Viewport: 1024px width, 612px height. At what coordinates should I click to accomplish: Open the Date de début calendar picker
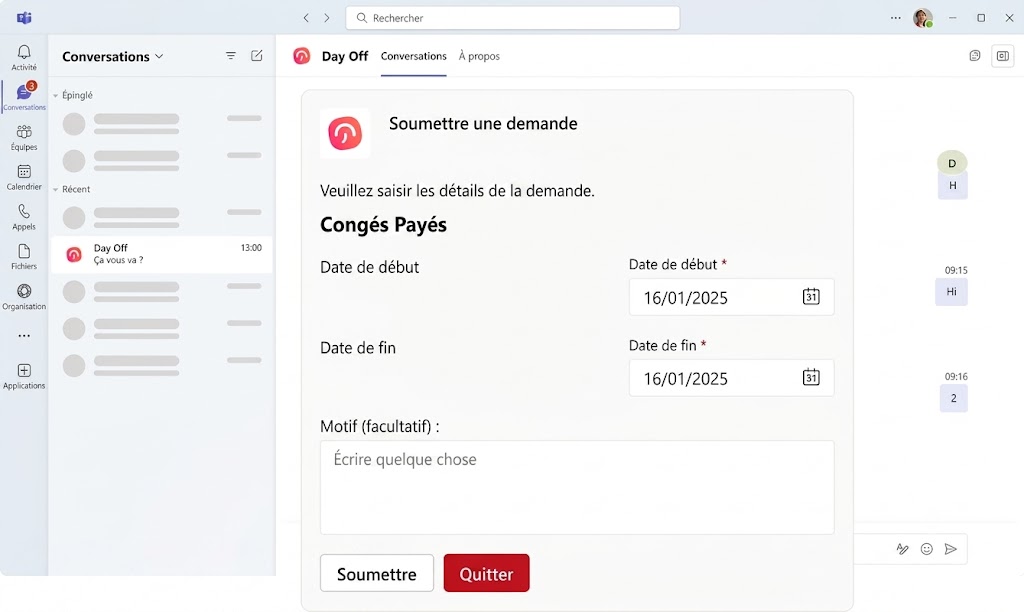[810, 297]
